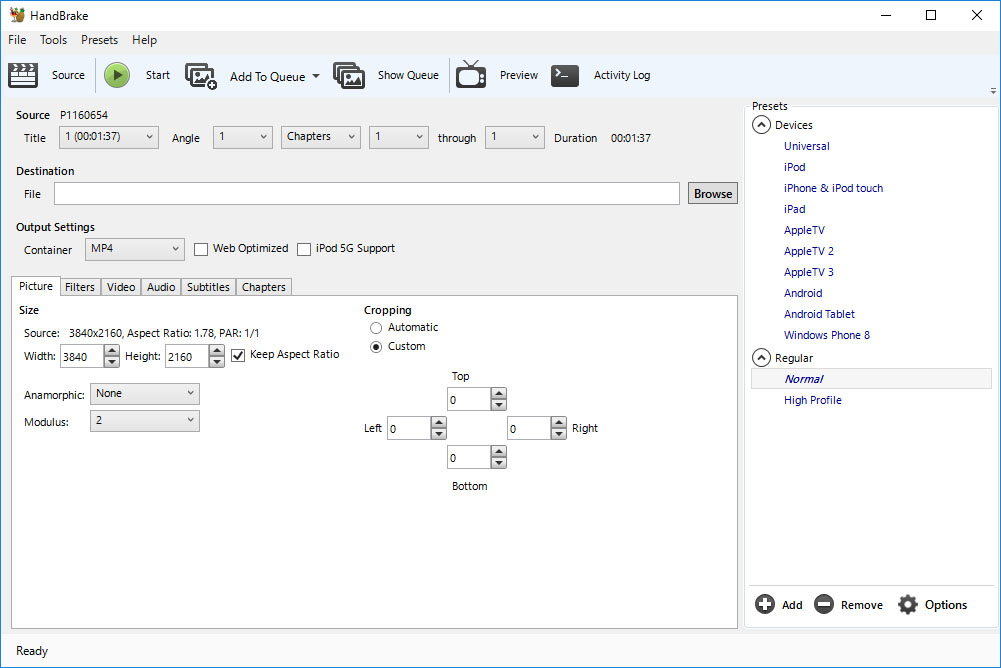Image resolution: width=1001 pixels, height=668 pixels.
Task: Select the High Profile preset
Action: pyautogui.click(x=813, y=400)
